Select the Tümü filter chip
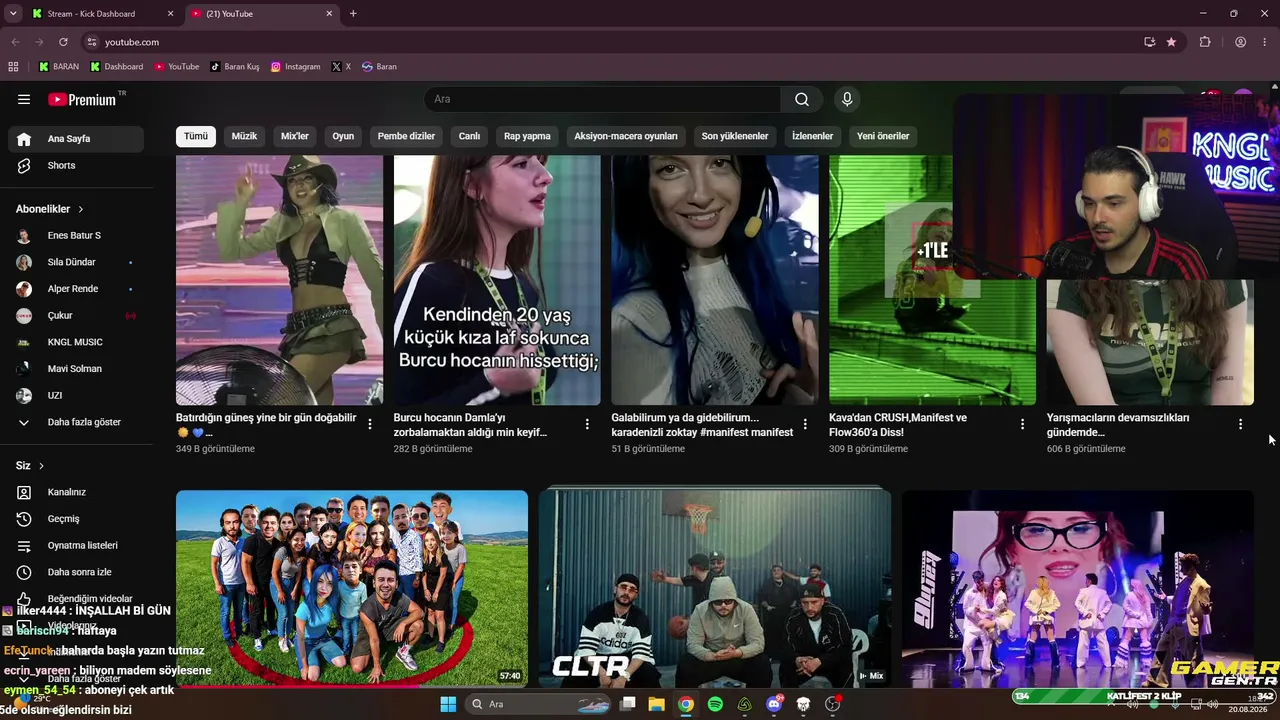The width and height of the screenshot is (1280, 720). [x=196, y=136]
